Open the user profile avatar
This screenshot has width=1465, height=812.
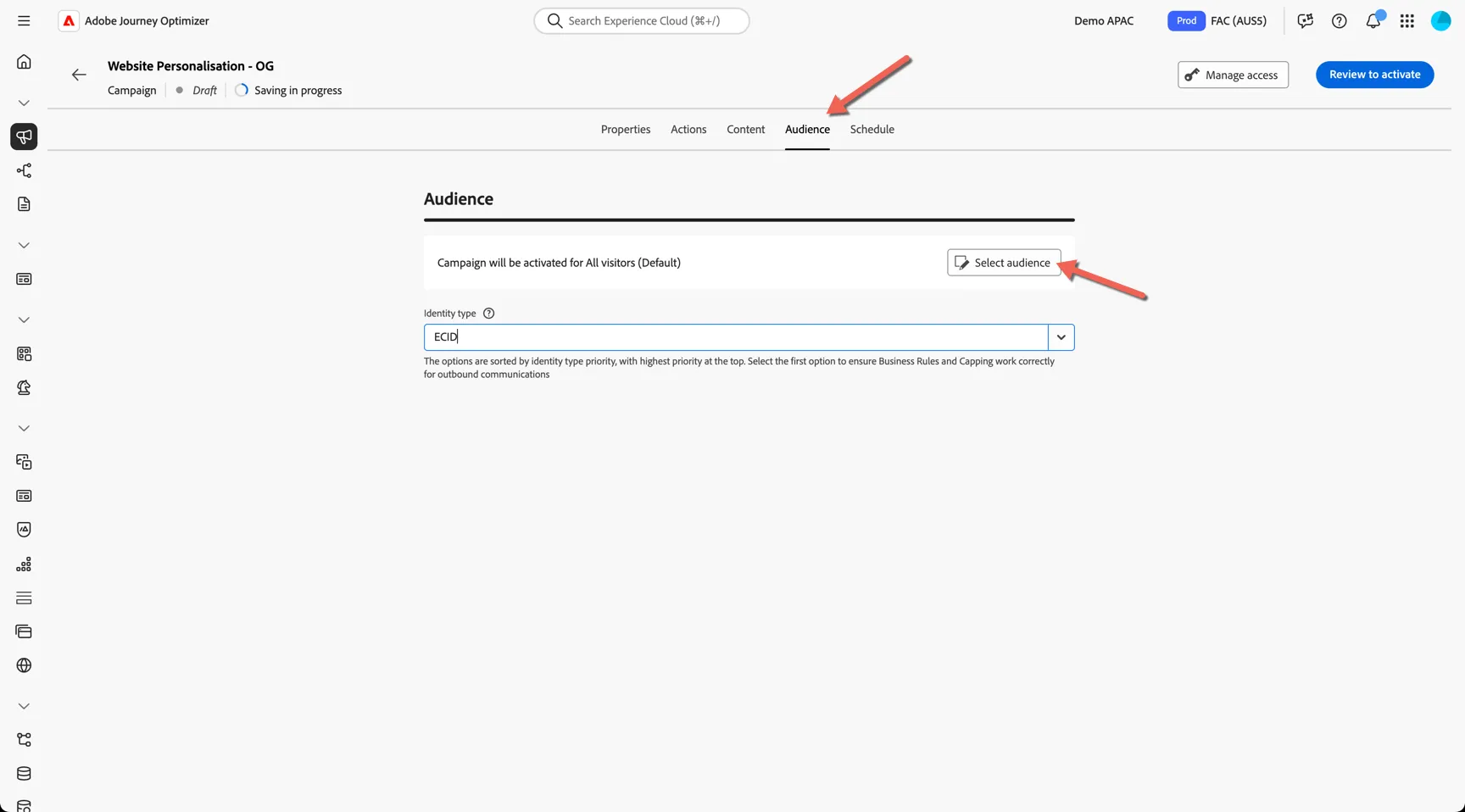click(1441, 20)
